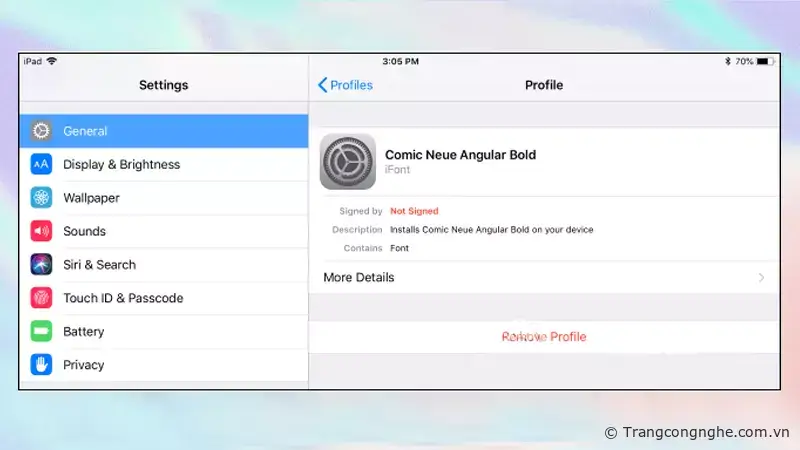Select Sounds from the sidebar
The width and height of the screenshot is (800, 450).
84,231
